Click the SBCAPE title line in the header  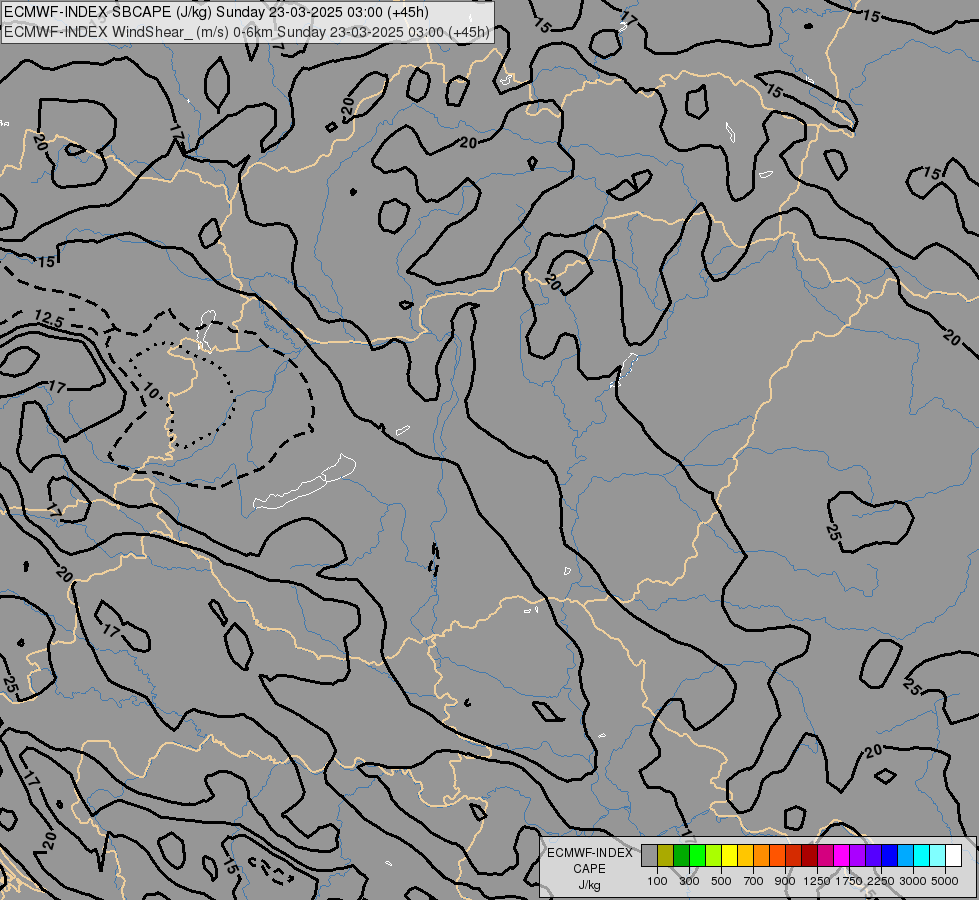pos(216,12)
